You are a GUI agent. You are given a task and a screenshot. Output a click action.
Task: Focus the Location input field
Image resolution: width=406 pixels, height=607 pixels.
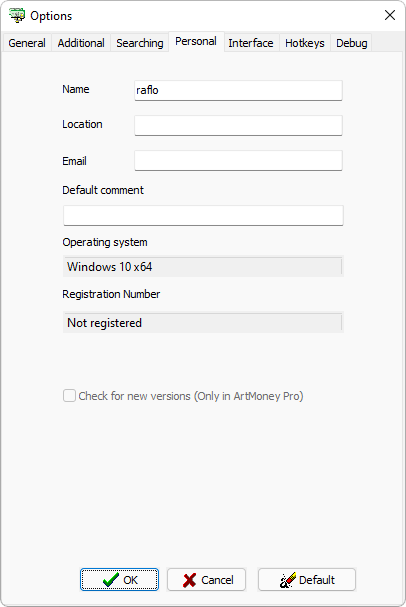(238, 125)
